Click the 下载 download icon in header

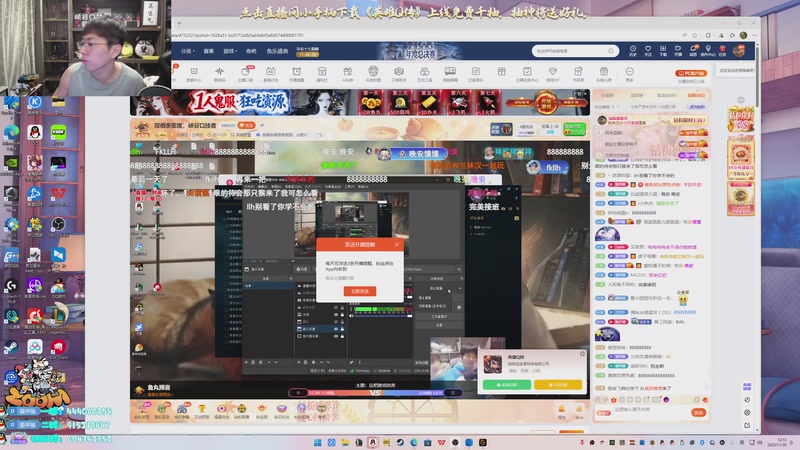[x=663, y=51]
